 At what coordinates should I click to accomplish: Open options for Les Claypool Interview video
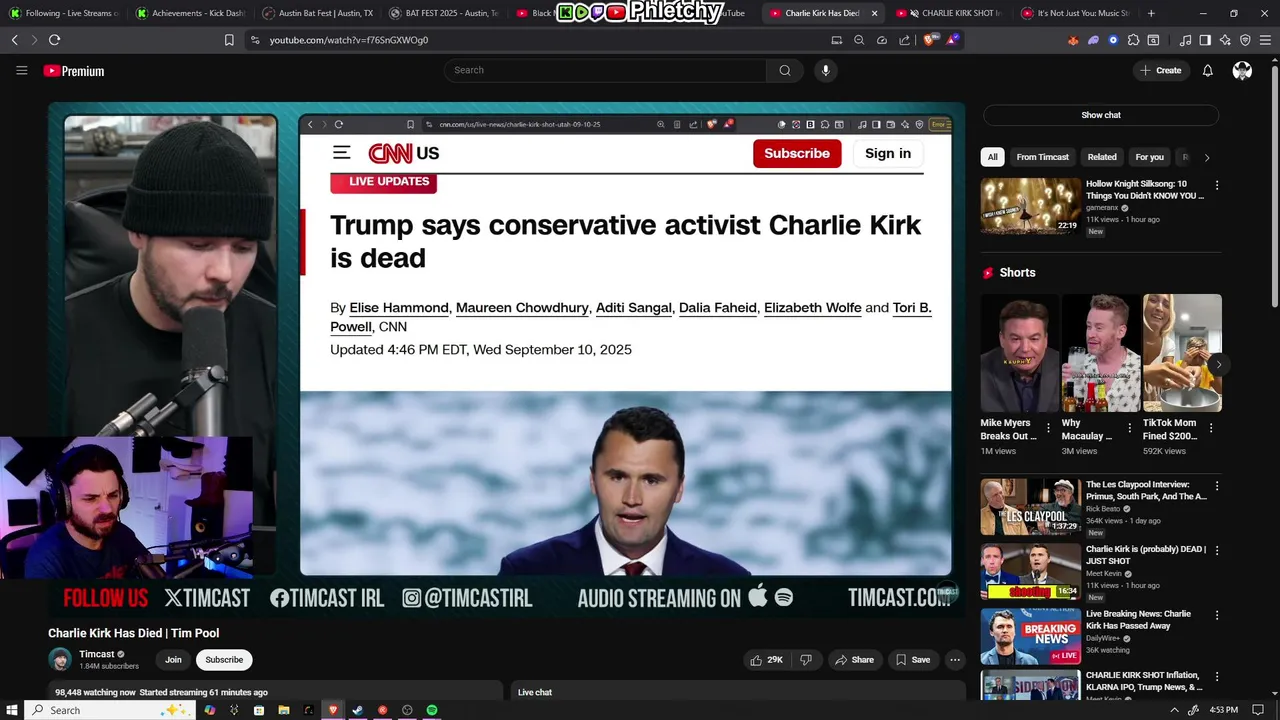[x=1217, y=486]
